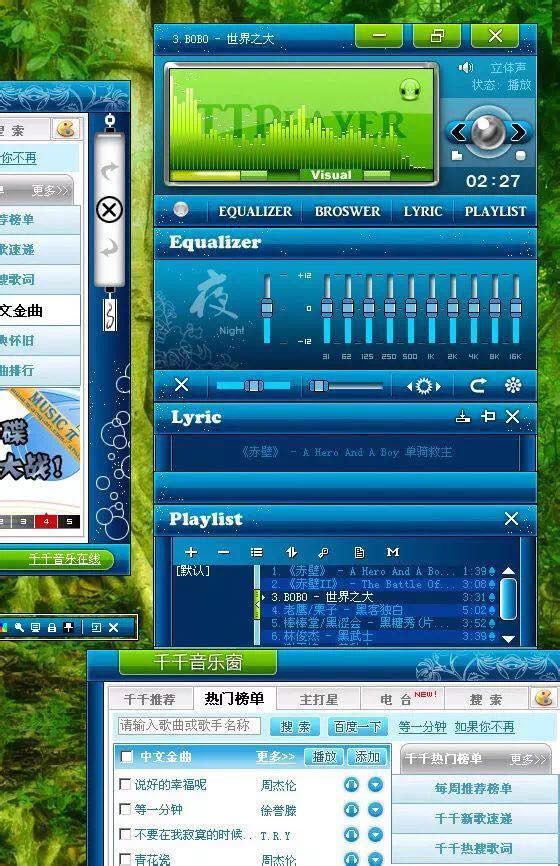Click the playlist mode M icon
Viewport: 560px width, 866px height.
(393, 552)
